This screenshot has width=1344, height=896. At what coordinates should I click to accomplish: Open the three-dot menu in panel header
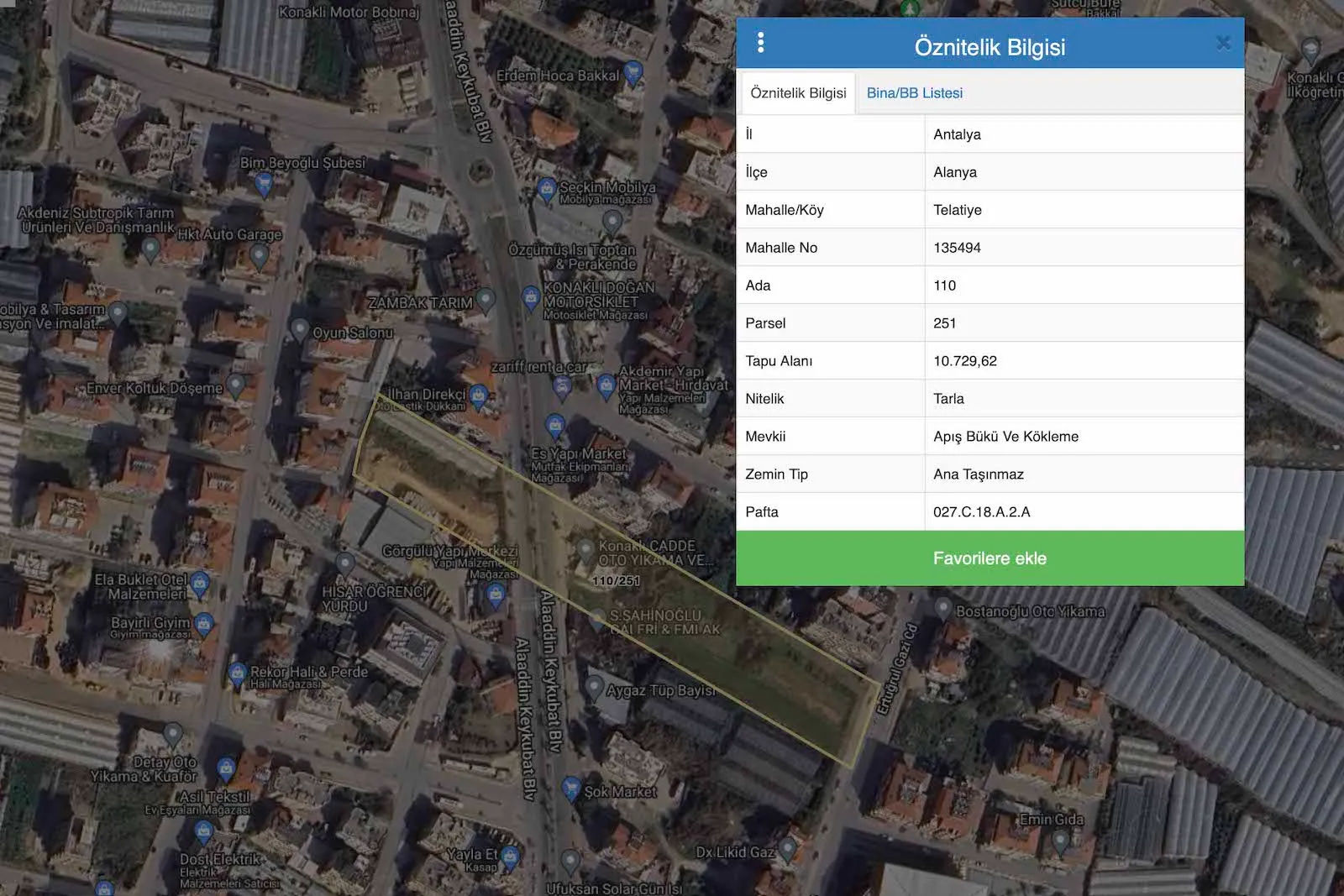point(760,43)
